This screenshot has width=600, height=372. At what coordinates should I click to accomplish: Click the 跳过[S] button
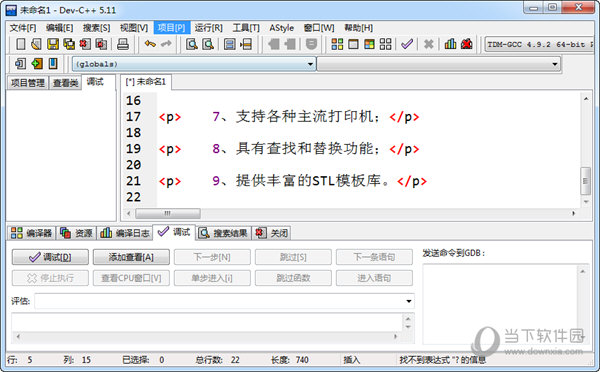(x=293, y=257)
